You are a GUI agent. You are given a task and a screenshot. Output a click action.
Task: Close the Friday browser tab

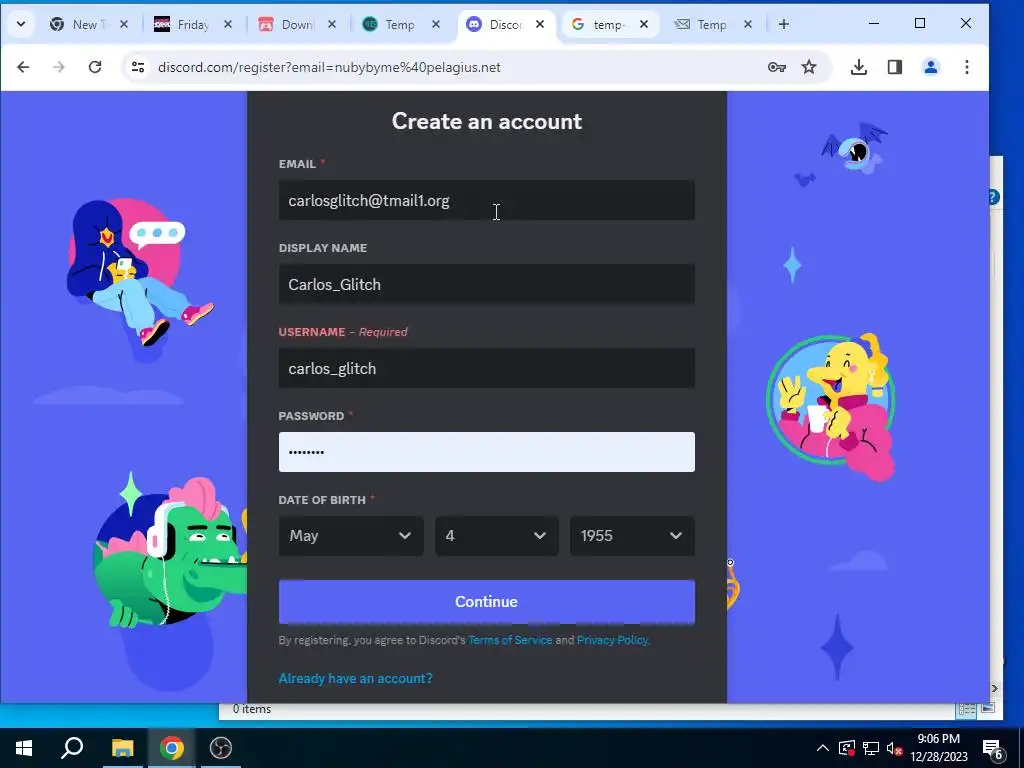point(228,24)
